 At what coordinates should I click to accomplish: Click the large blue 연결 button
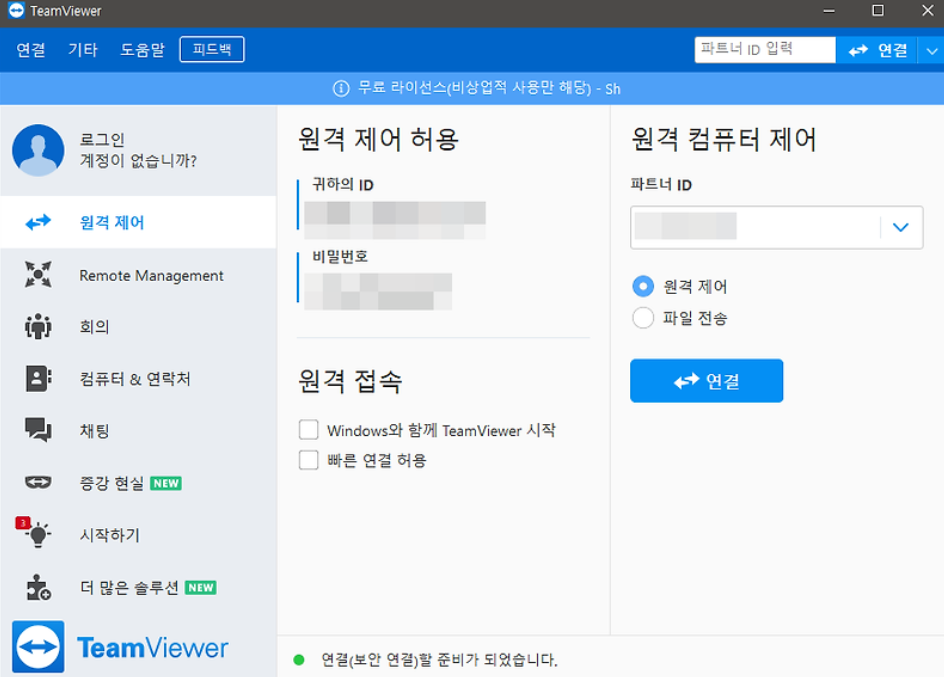pos(707,381)
